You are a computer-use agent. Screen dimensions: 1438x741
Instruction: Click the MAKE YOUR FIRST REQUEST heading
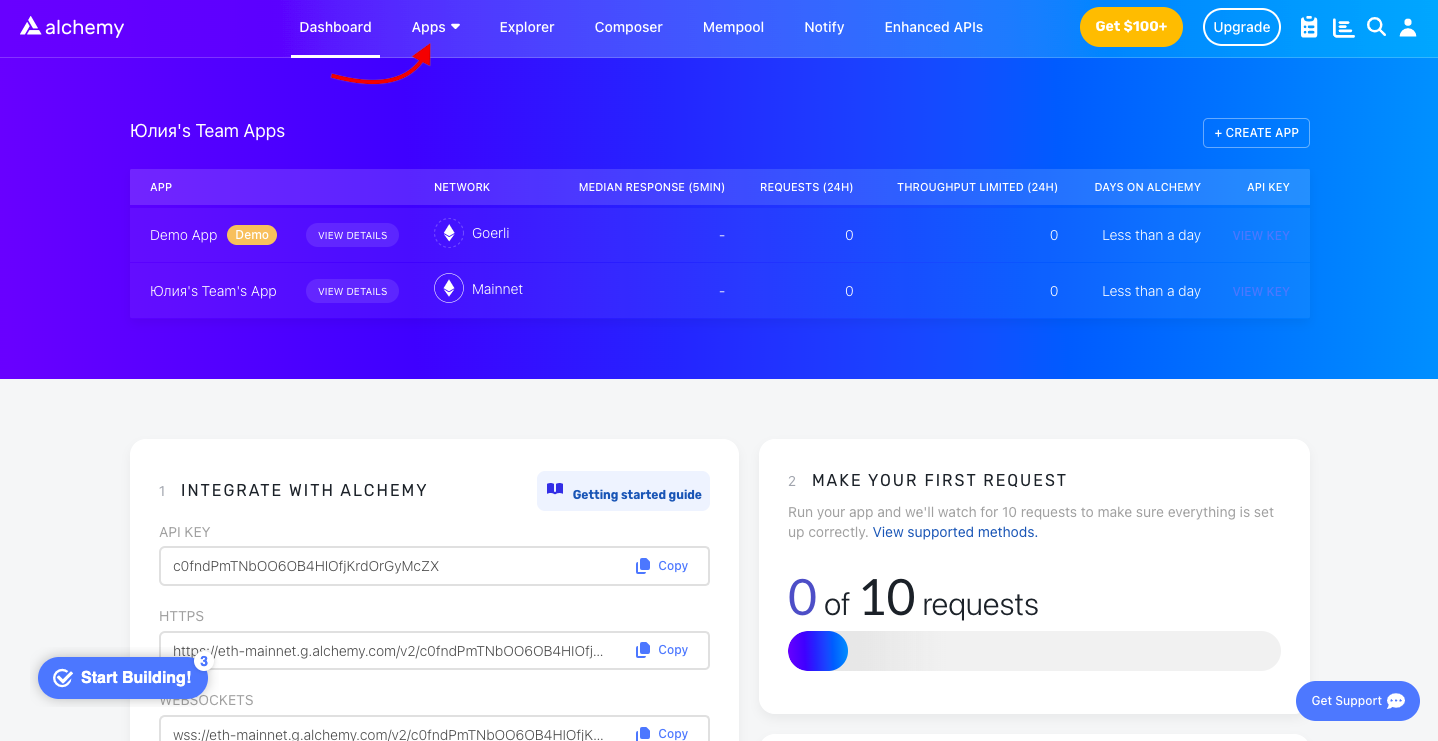[x=939, y=480]
